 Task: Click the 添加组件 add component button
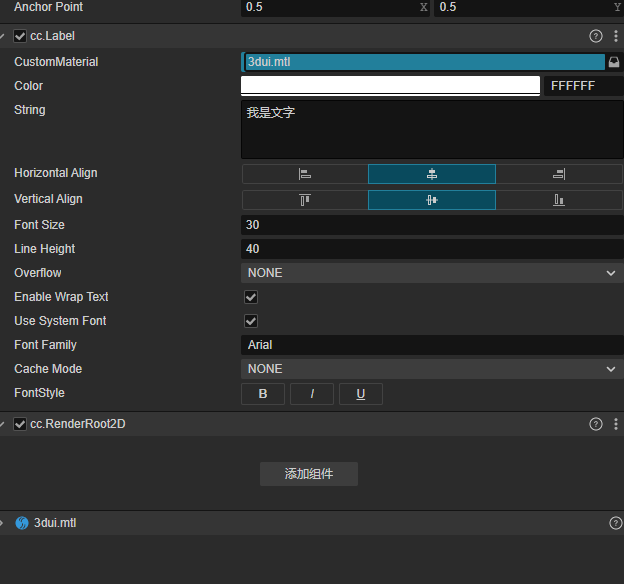click(309, 474)
